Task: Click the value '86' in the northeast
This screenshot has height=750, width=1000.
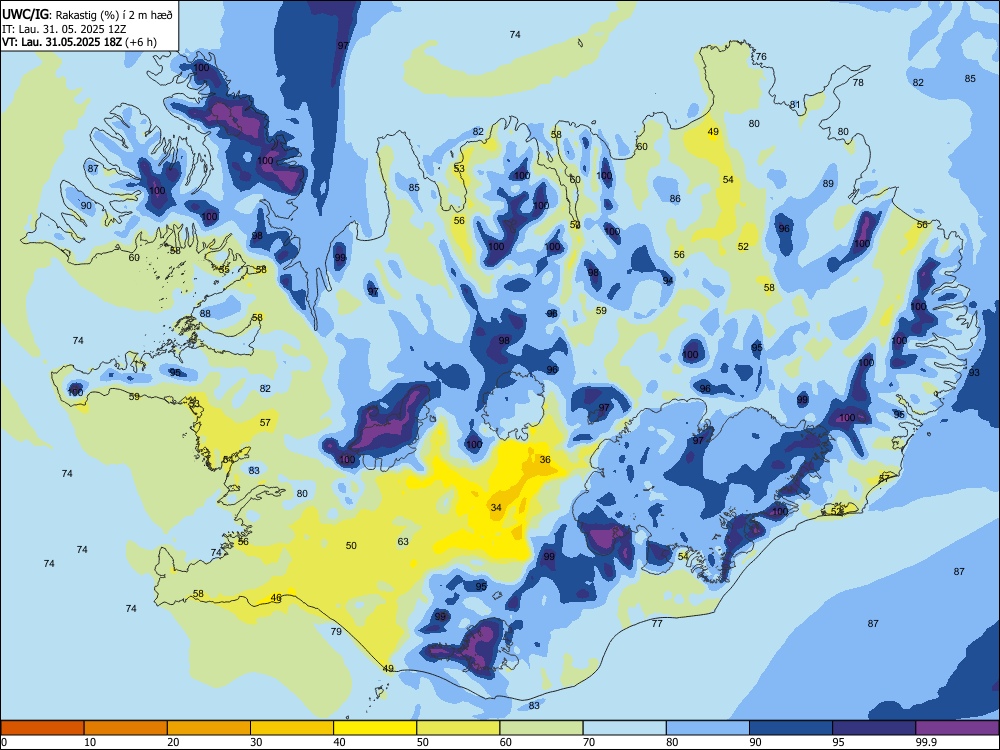Action: tap(675, 198)
